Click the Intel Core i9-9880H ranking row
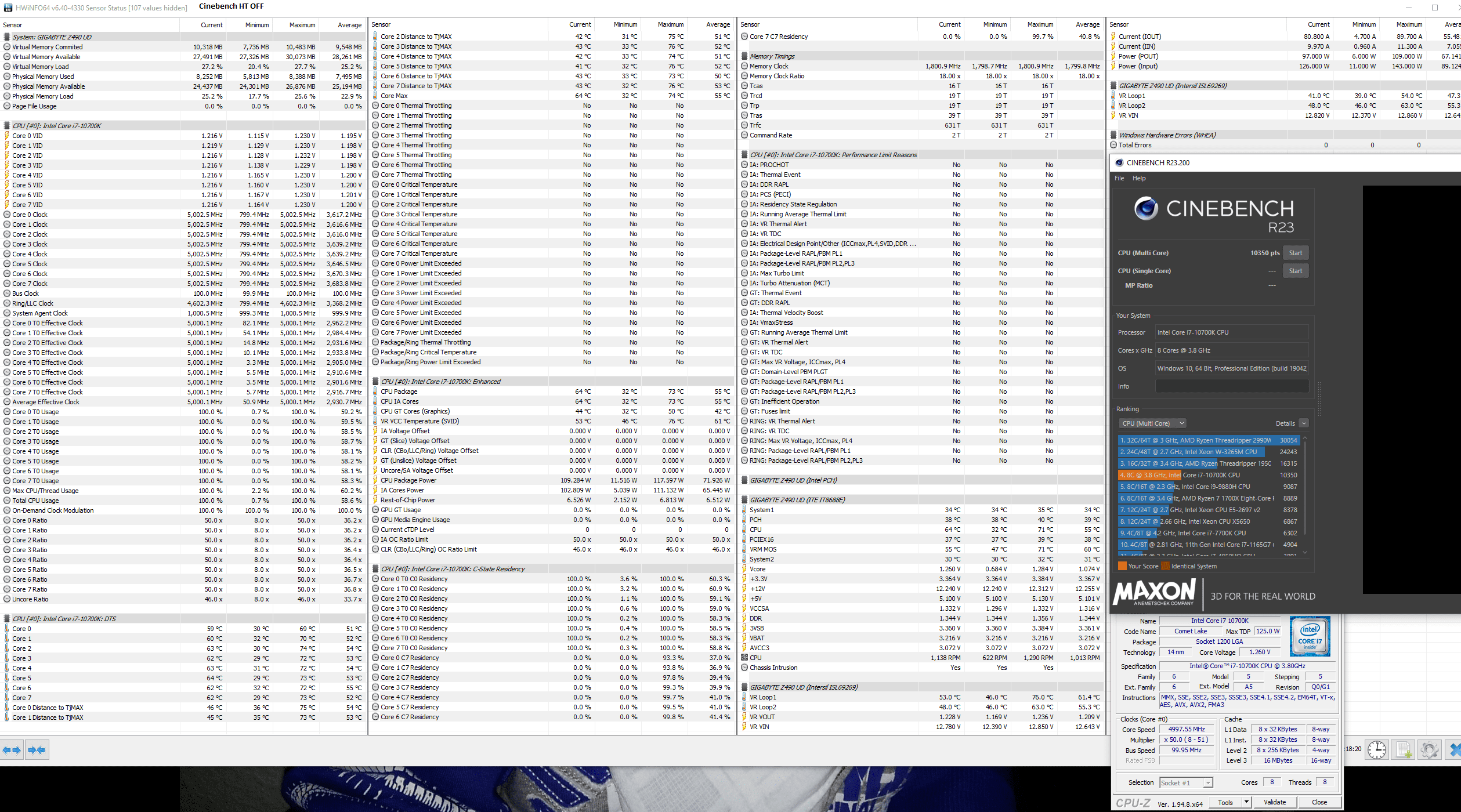 click(1209, 487)
